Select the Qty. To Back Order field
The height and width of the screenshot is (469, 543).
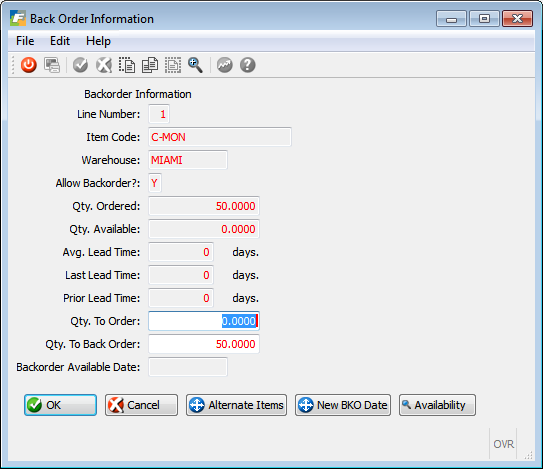(204, 344)
